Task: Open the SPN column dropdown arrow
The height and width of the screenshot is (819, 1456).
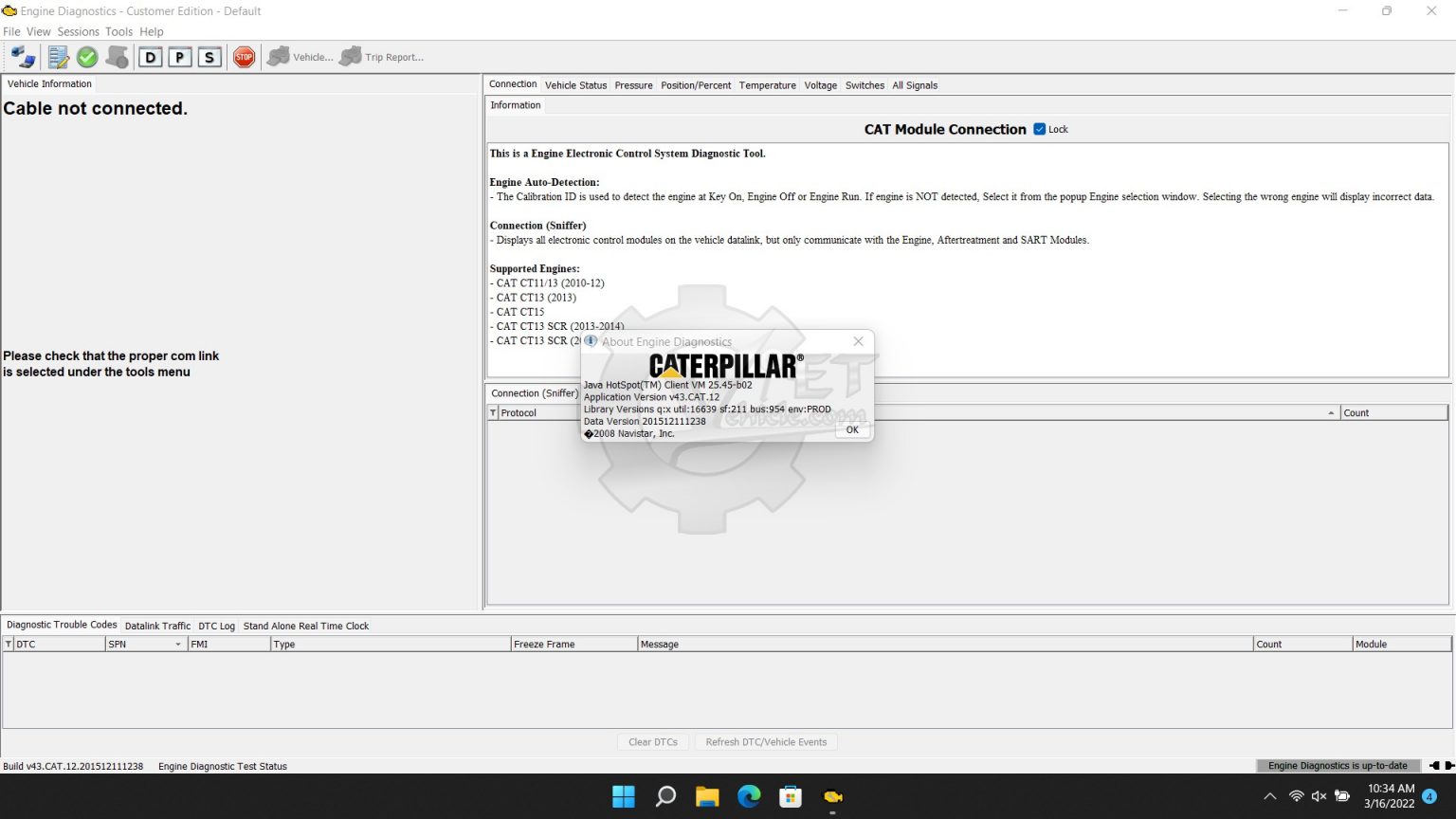Action: click(176, 644)
